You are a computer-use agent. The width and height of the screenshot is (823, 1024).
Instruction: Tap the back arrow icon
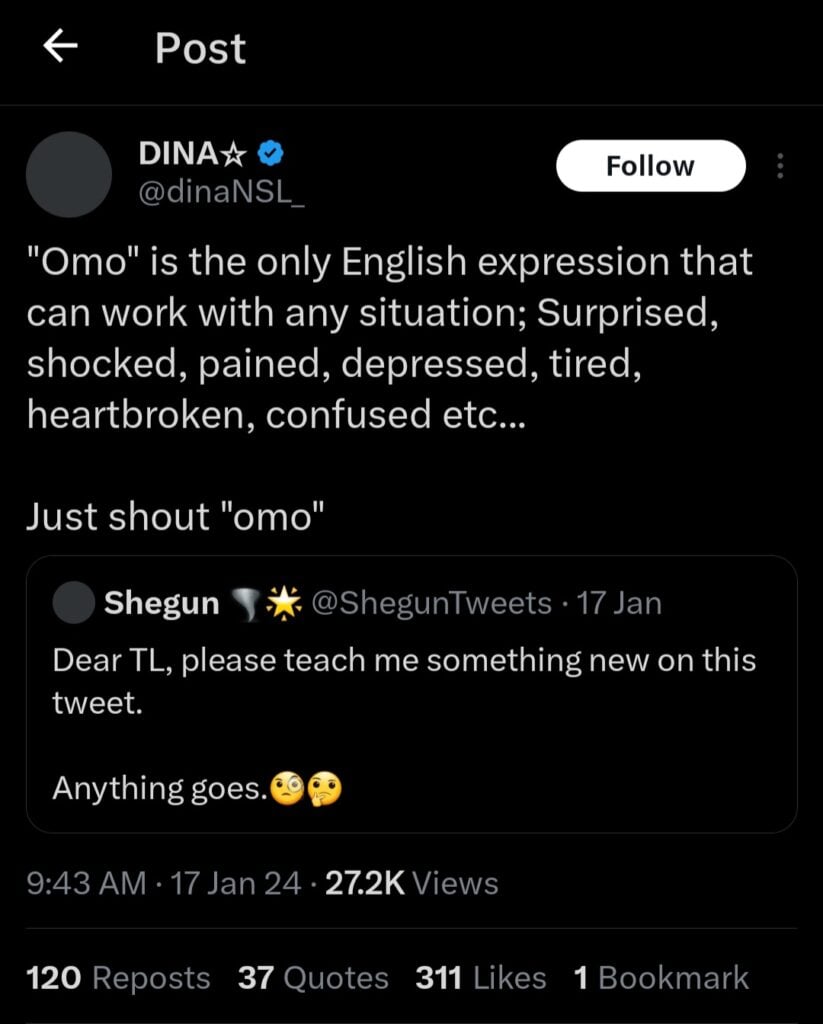60,46
